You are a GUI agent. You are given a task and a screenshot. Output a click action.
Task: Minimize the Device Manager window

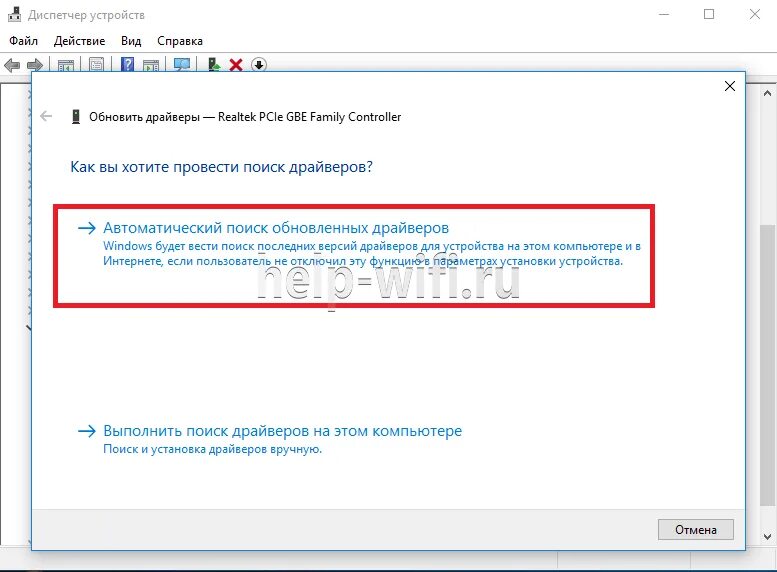[664, 14]
